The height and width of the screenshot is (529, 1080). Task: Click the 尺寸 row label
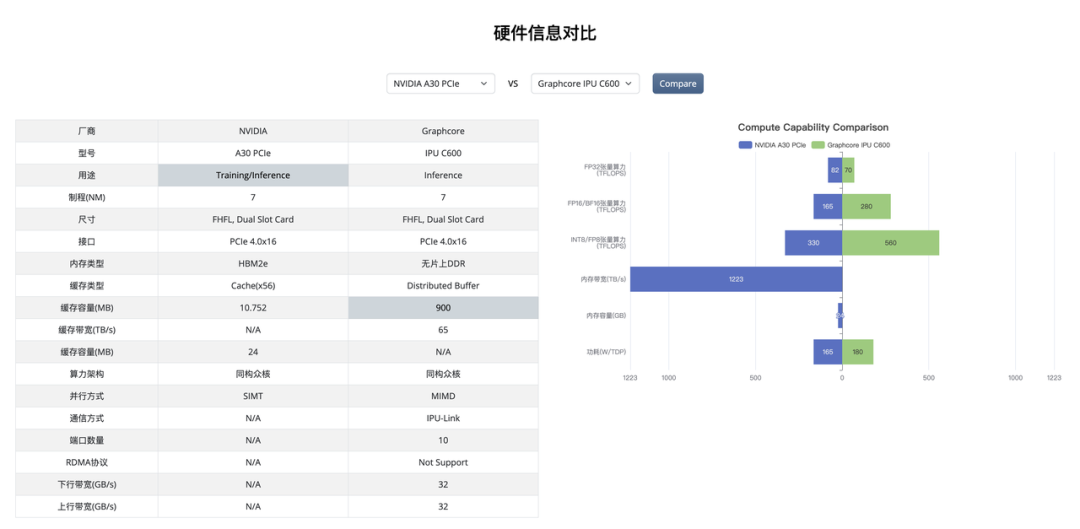(x=87, y=219)
